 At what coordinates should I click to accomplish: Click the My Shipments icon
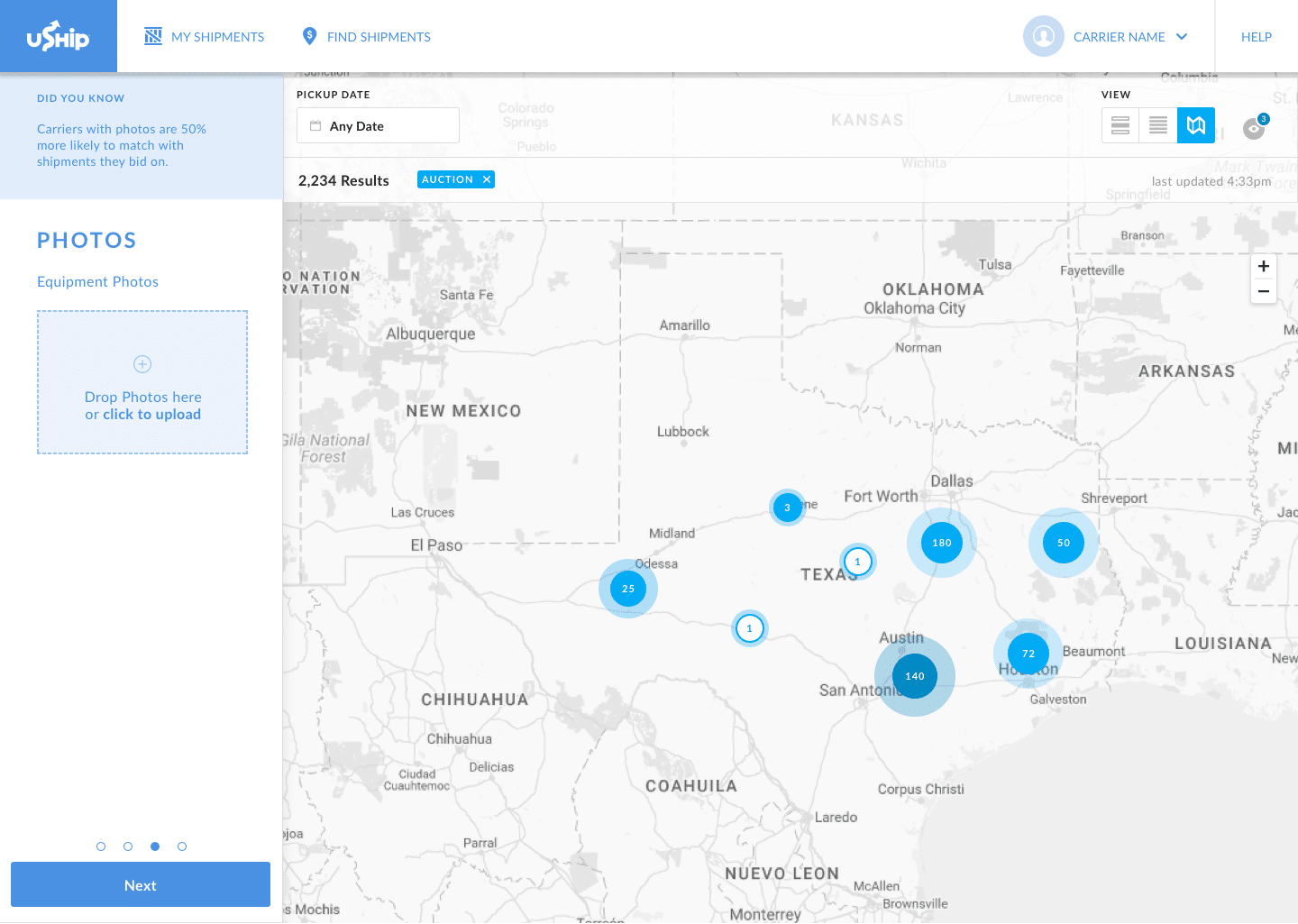coord(153,36)
